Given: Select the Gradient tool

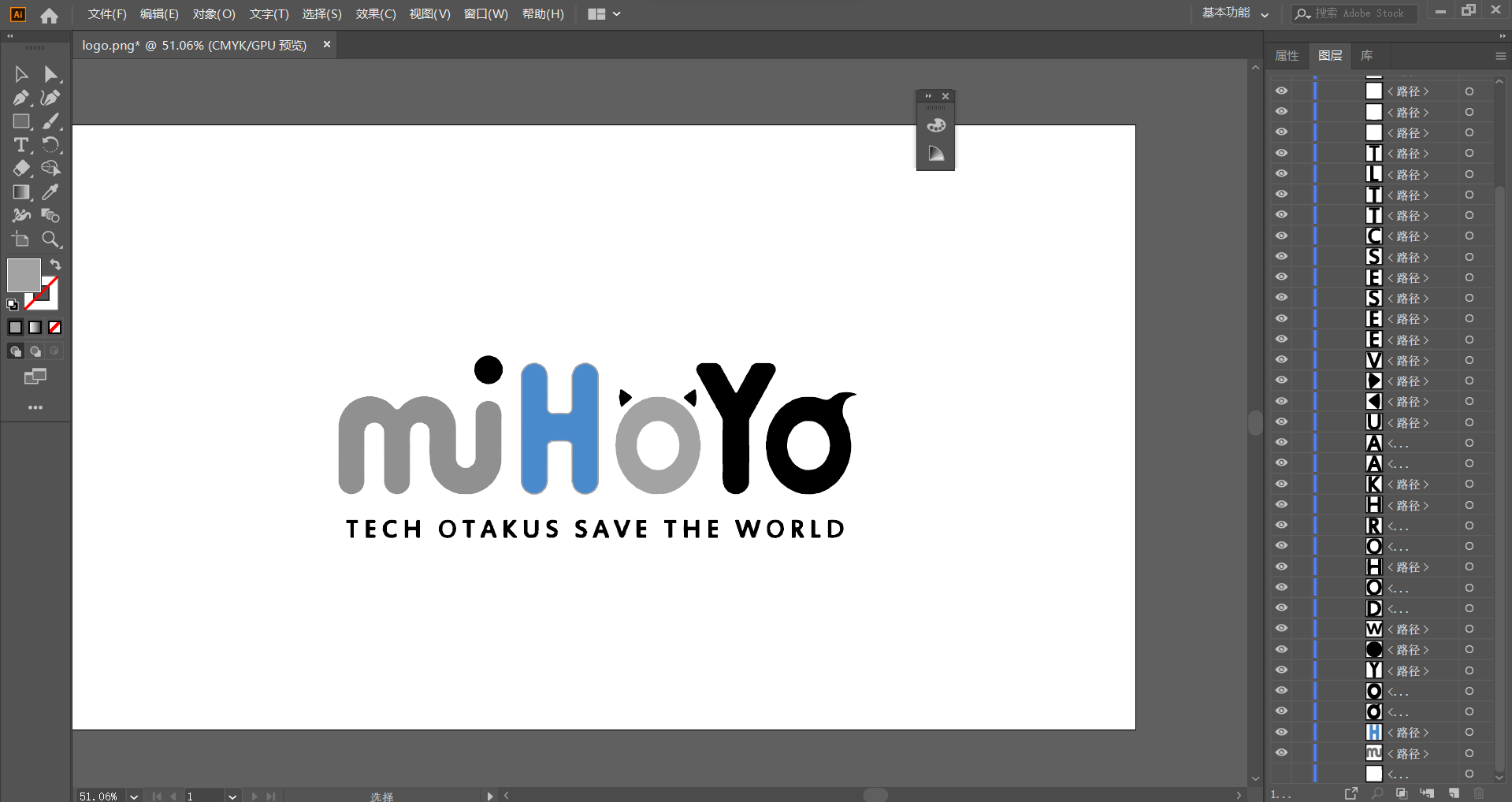Looking at the screenshot, I should pos(21,192).
